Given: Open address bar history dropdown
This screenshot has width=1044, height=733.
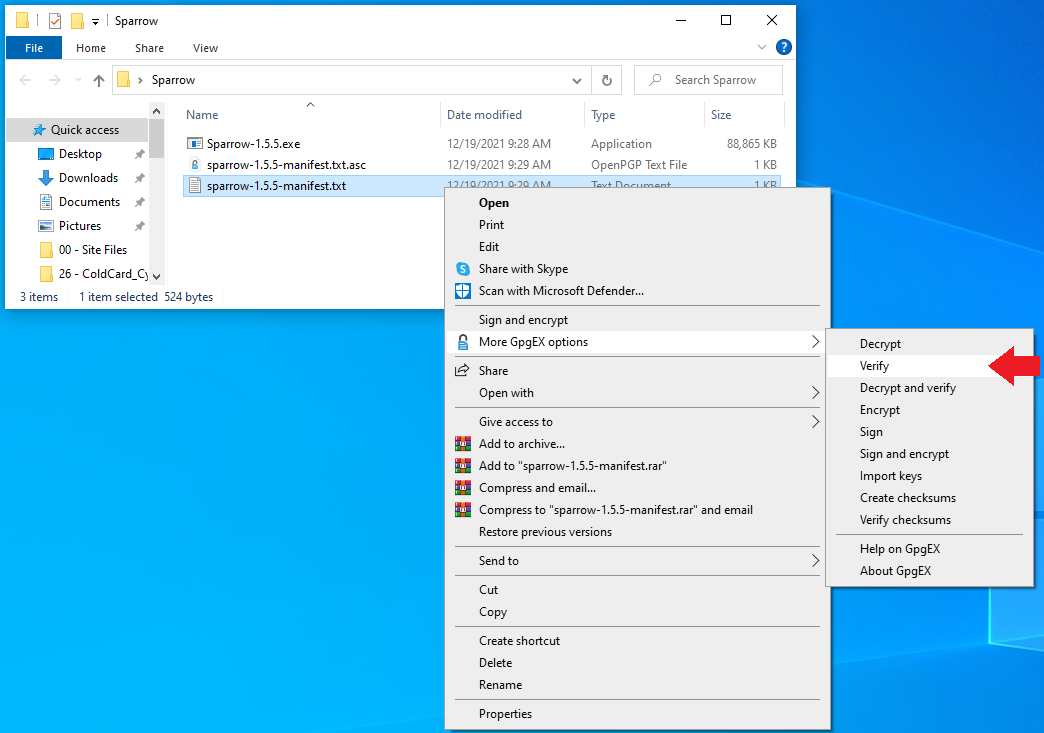Looking at the screenshot, I should (577, 81).
